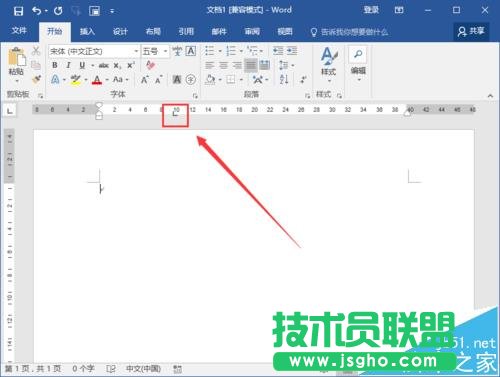Image resolution: width=500 pixels, height=377 pixels.
Task: Open the highlight color dropdown arrow
Action: [x=86, y=80]
